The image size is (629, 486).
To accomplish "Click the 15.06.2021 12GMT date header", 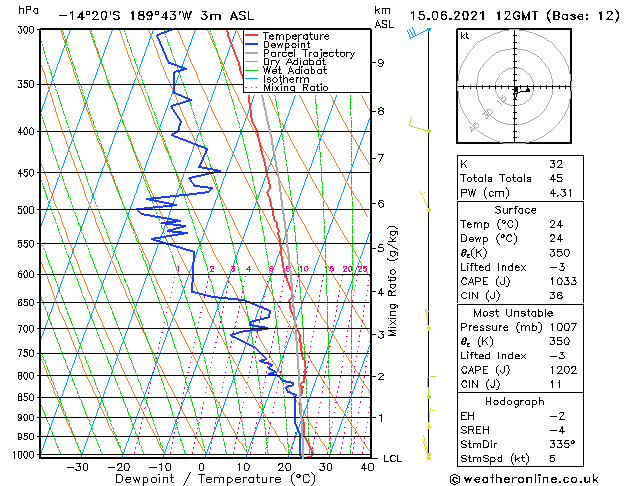I will (x=473, y=16).
